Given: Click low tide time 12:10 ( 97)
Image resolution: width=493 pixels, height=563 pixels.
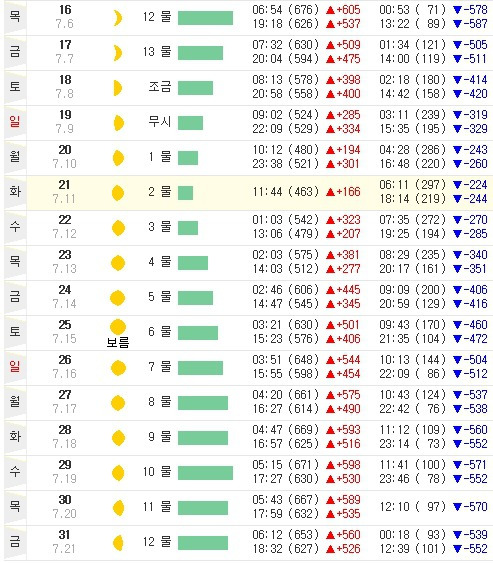Looking at the screenshot, I should point(413,507).
